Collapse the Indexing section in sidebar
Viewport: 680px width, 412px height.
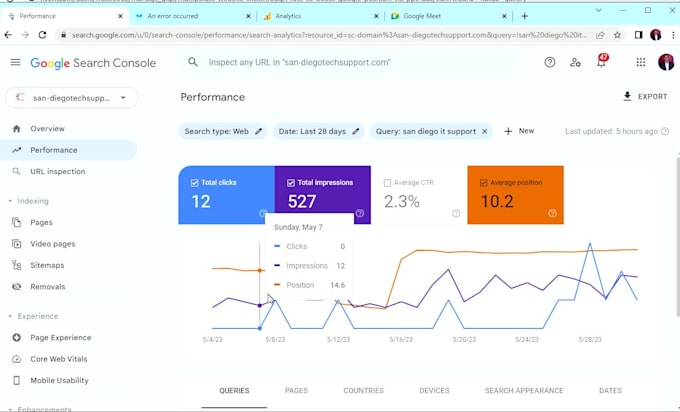[x=11, y=201]
